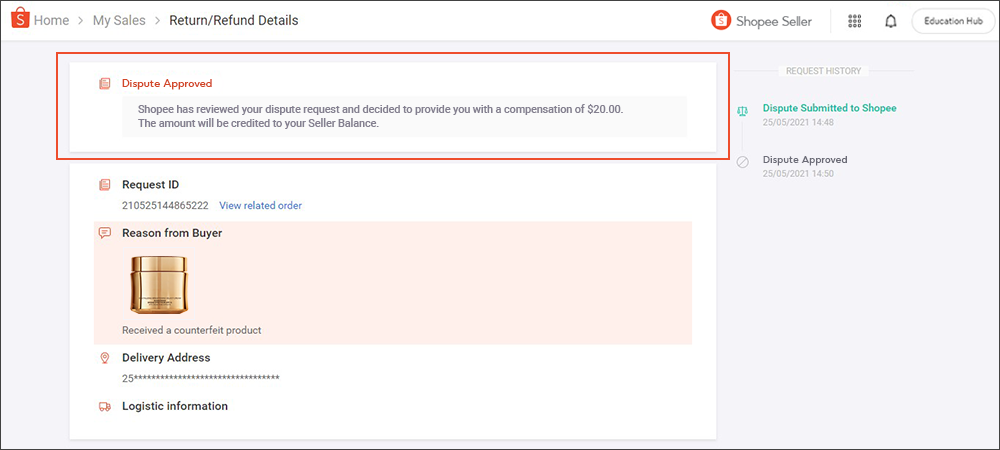Click the Return/Refund Details breadcrumb title
Screen dimensions: 1000x450
(x=233, y=21)
